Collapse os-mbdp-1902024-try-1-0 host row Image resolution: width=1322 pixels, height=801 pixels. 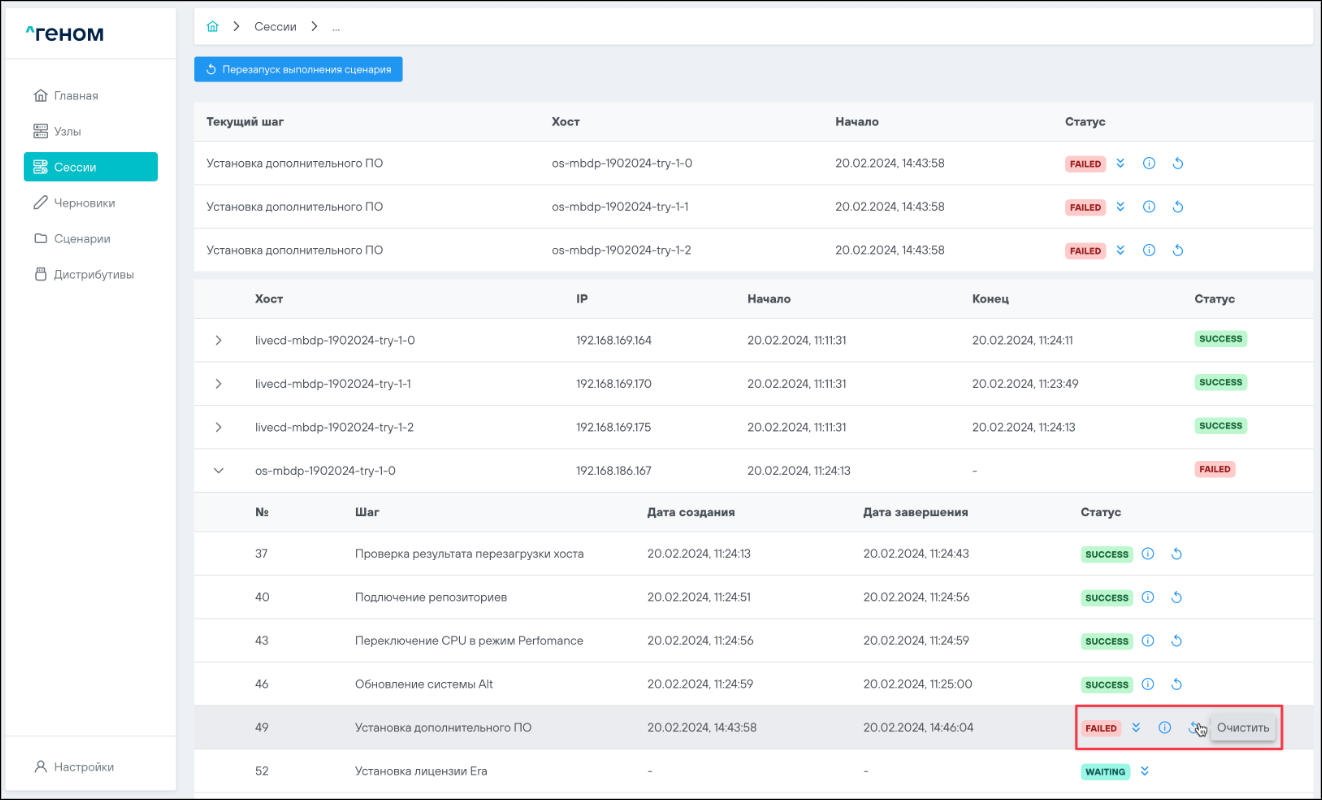tap(219, 470)
